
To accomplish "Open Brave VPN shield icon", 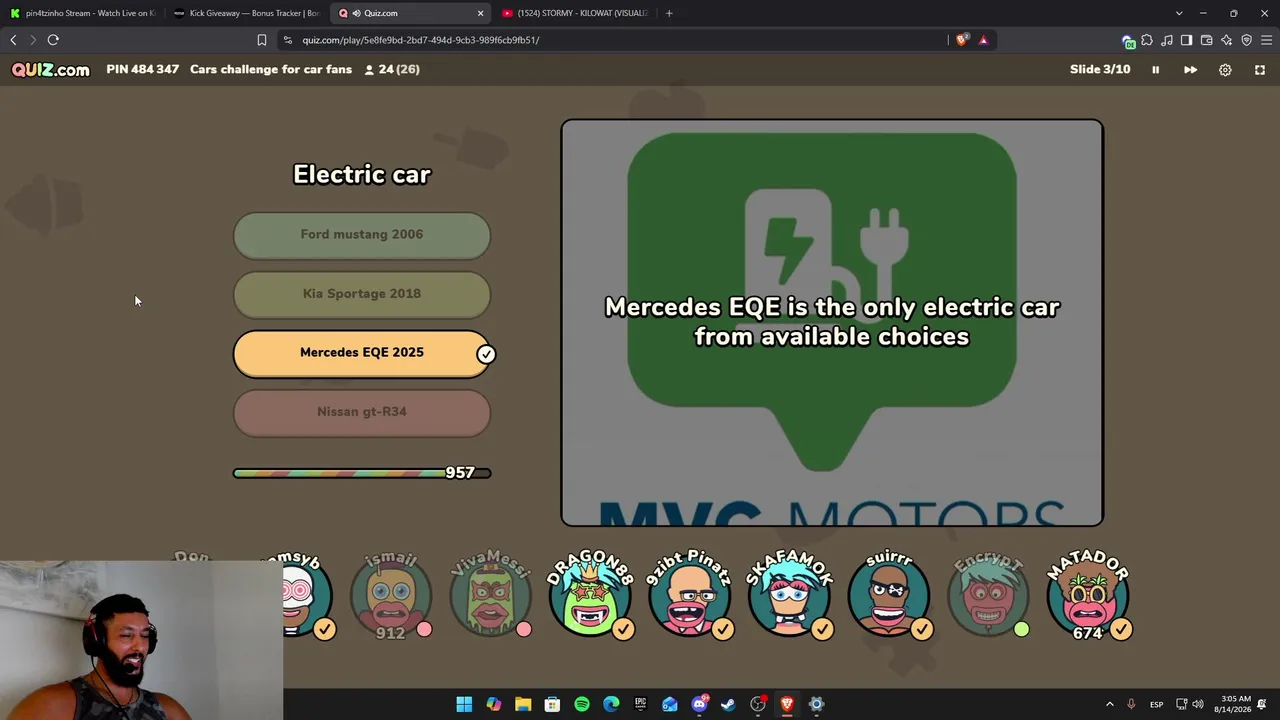I will (x=1246, y=40).
